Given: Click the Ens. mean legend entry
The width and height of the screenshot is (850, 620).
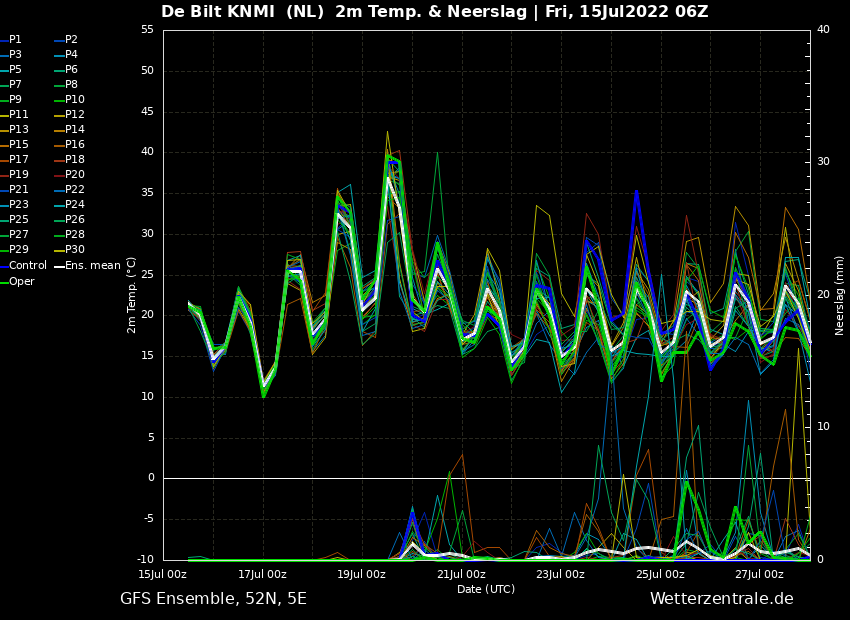Looking at the screenshot, I should [88, 266].
